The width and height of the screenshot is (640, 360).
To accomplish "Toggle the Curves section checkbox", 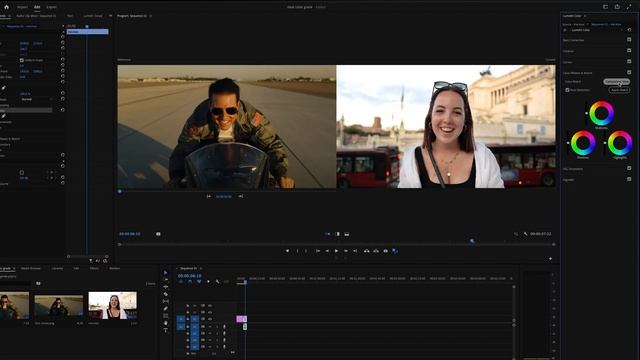I will (629, 62).
